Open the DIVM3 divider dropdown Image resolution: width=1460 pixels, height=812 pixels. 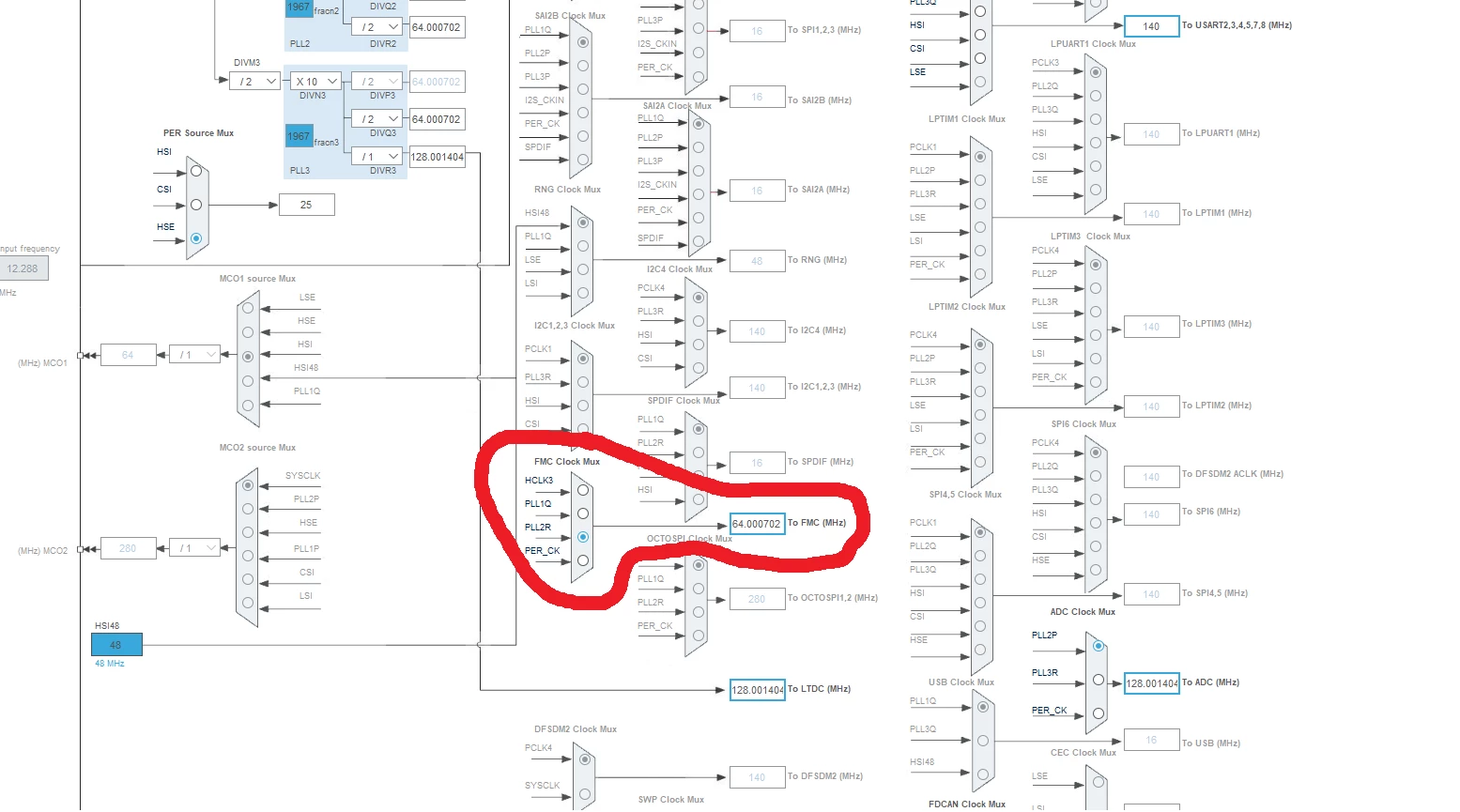(x=254, y=82)
